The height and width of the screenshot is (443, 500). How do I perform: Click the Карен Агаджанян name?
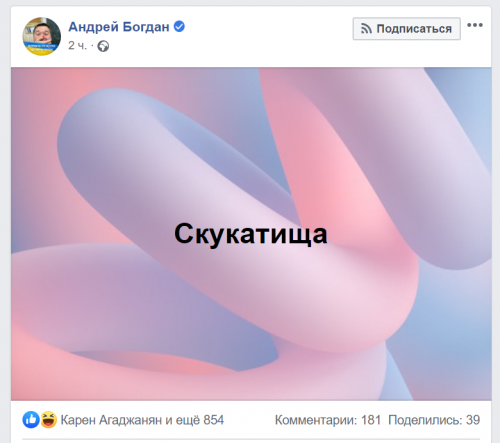111,420
